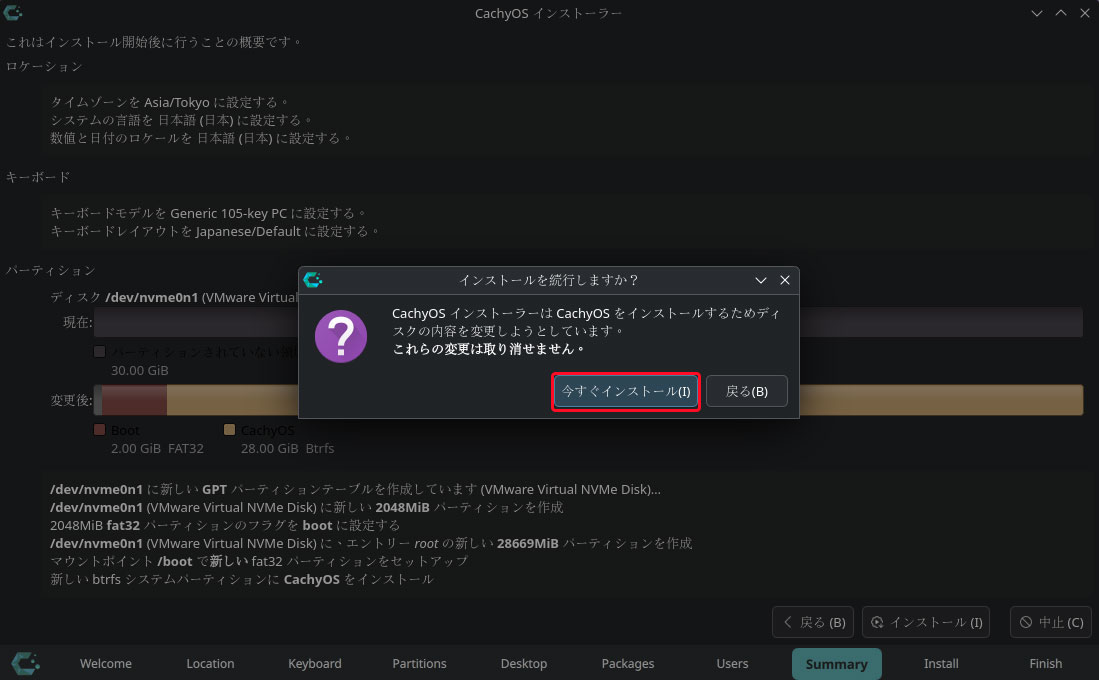
Task: Click the fat32 boot flag line
Action: point(225,526)
